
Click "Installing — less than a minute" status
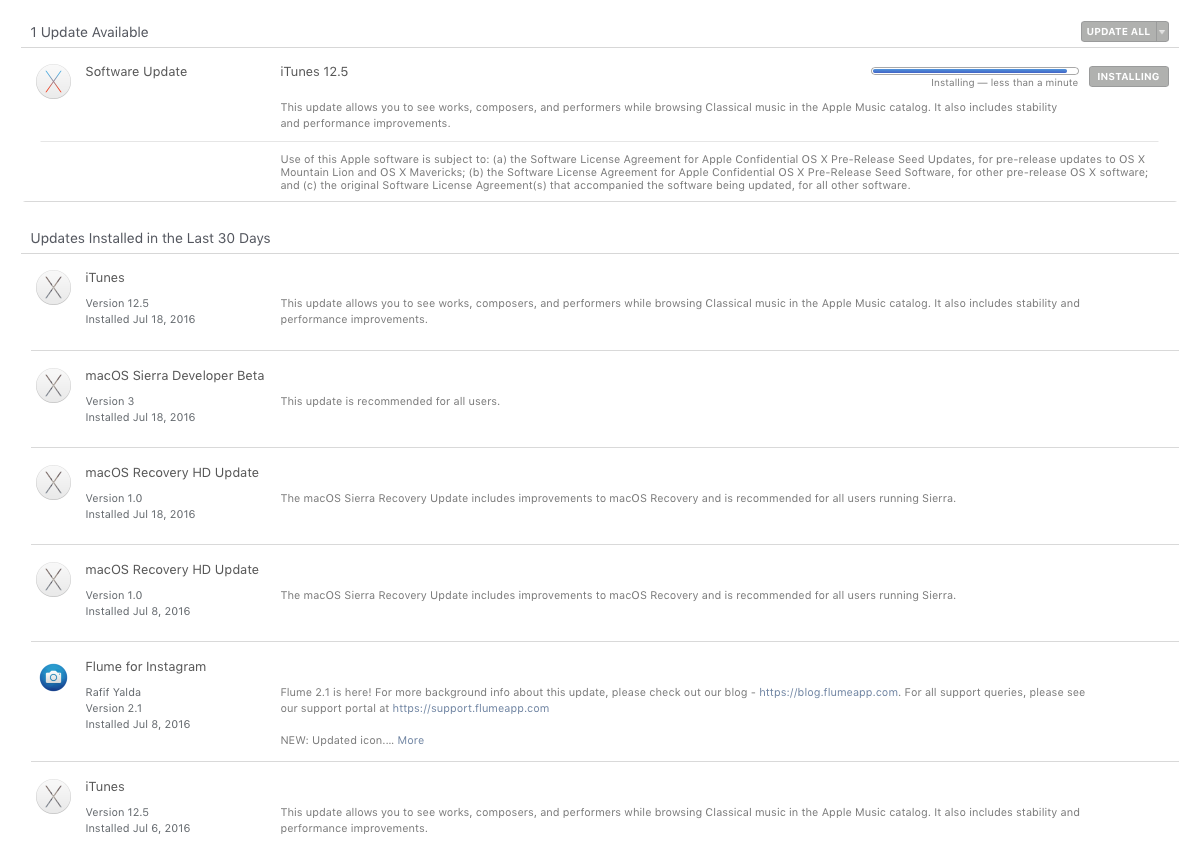coord(1004,83)
